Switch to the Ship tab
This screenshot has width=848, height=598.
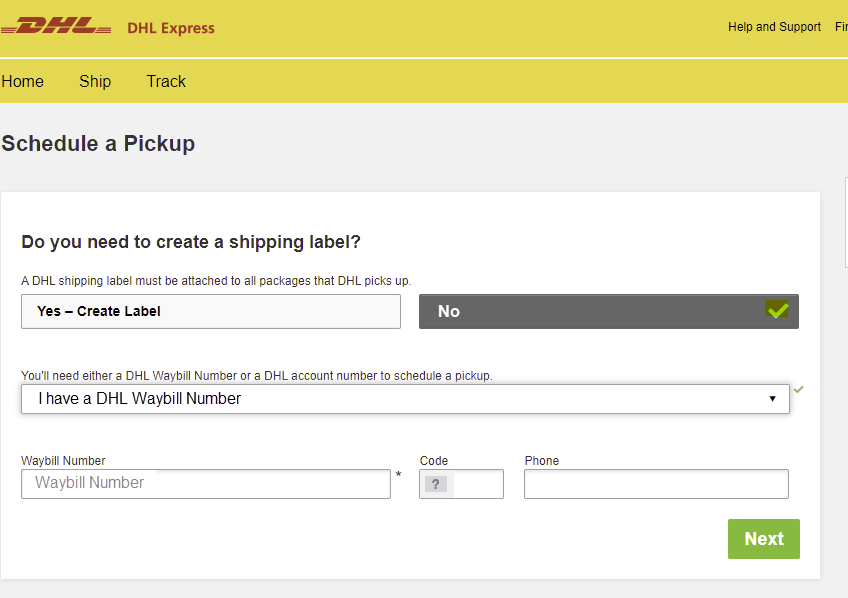95,81
